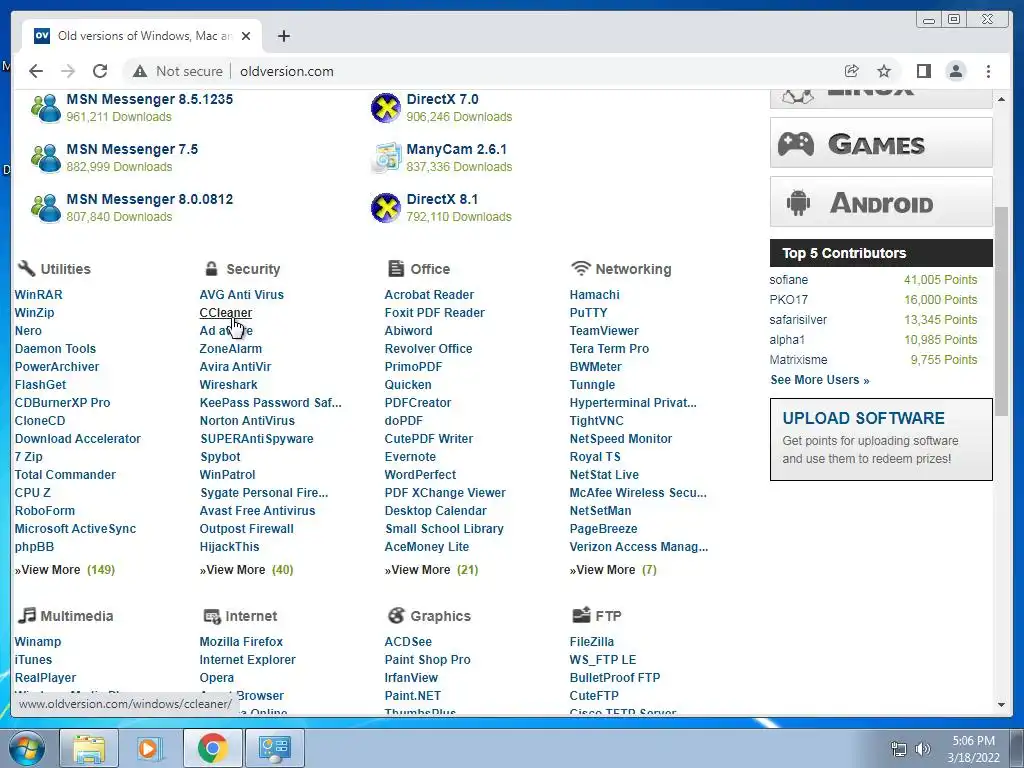1024x768 pixels.
Task: Click the volume speaker tray icon
Action: click(x=923, y=749)
